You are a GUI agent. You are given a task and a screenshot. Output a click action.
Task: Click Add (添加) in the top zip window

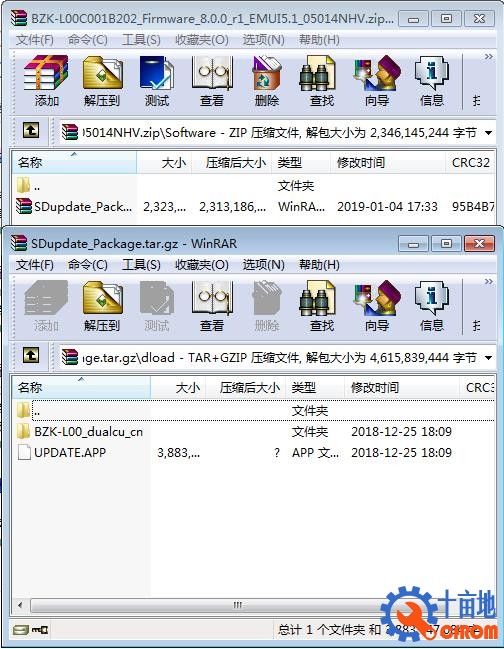point(46,81)
